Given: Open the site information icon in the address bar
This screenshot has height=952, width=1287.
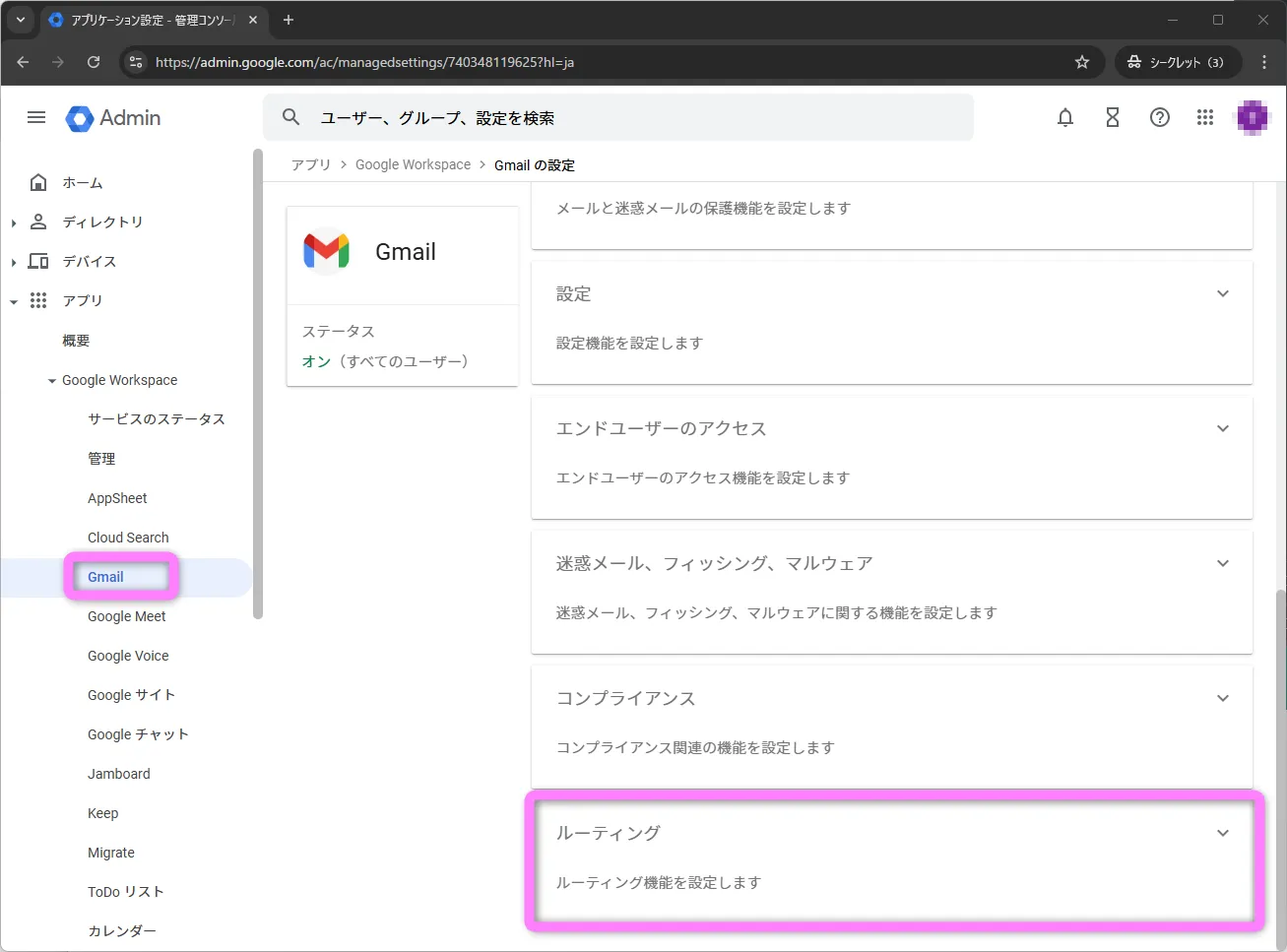Looking at the screenshot, I should click(136, 62).
